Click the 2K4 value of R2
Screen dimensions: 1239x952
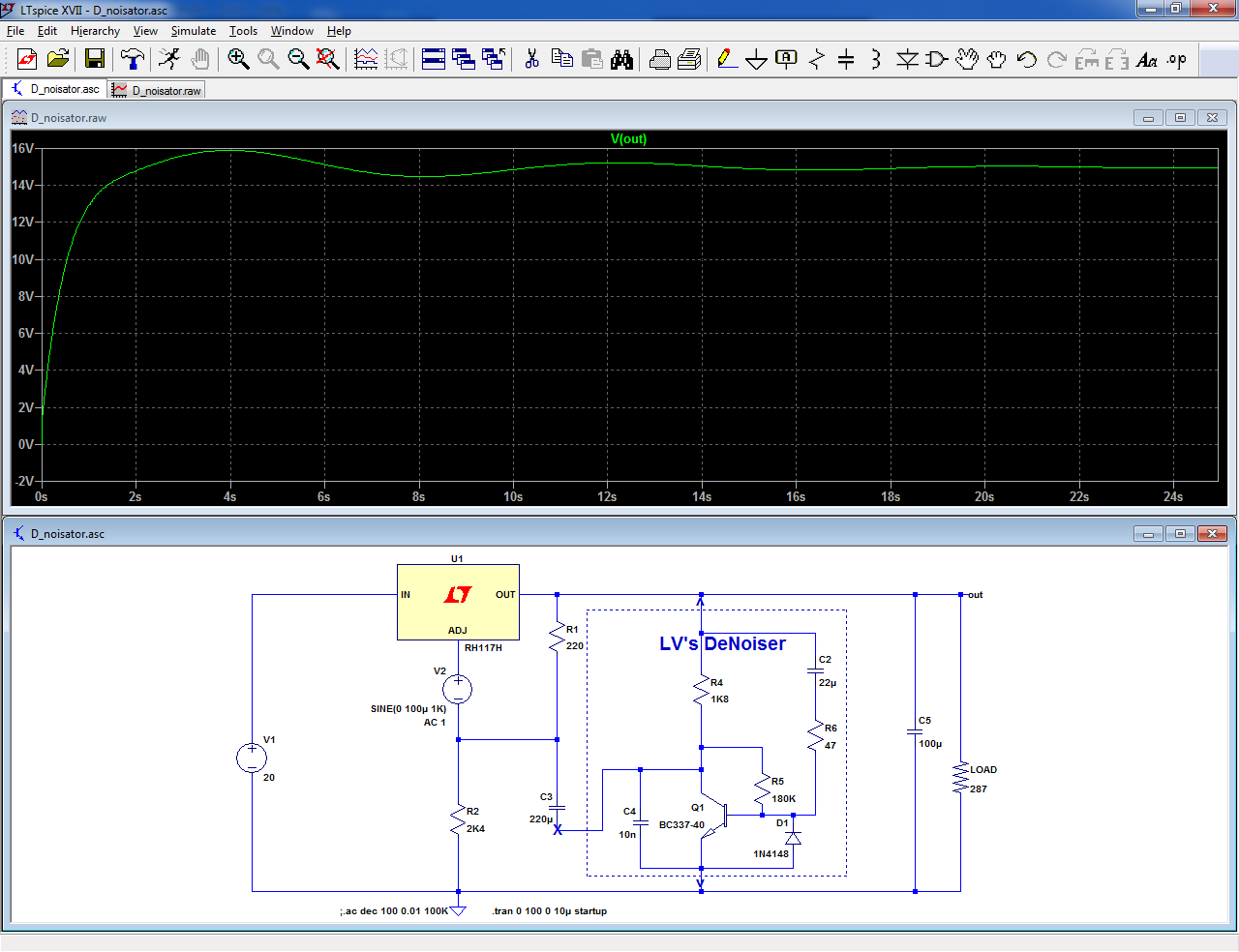tap(475, 829)
